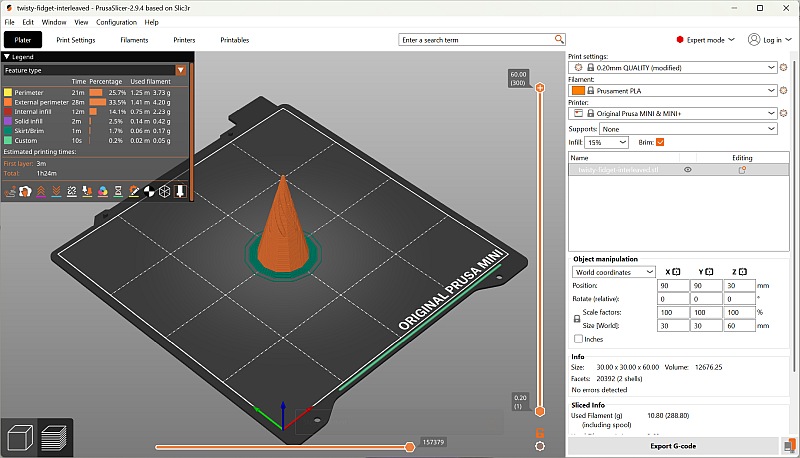Toggle the Center of gravity icon
This screenshot has width=800, height=458.
149,191
